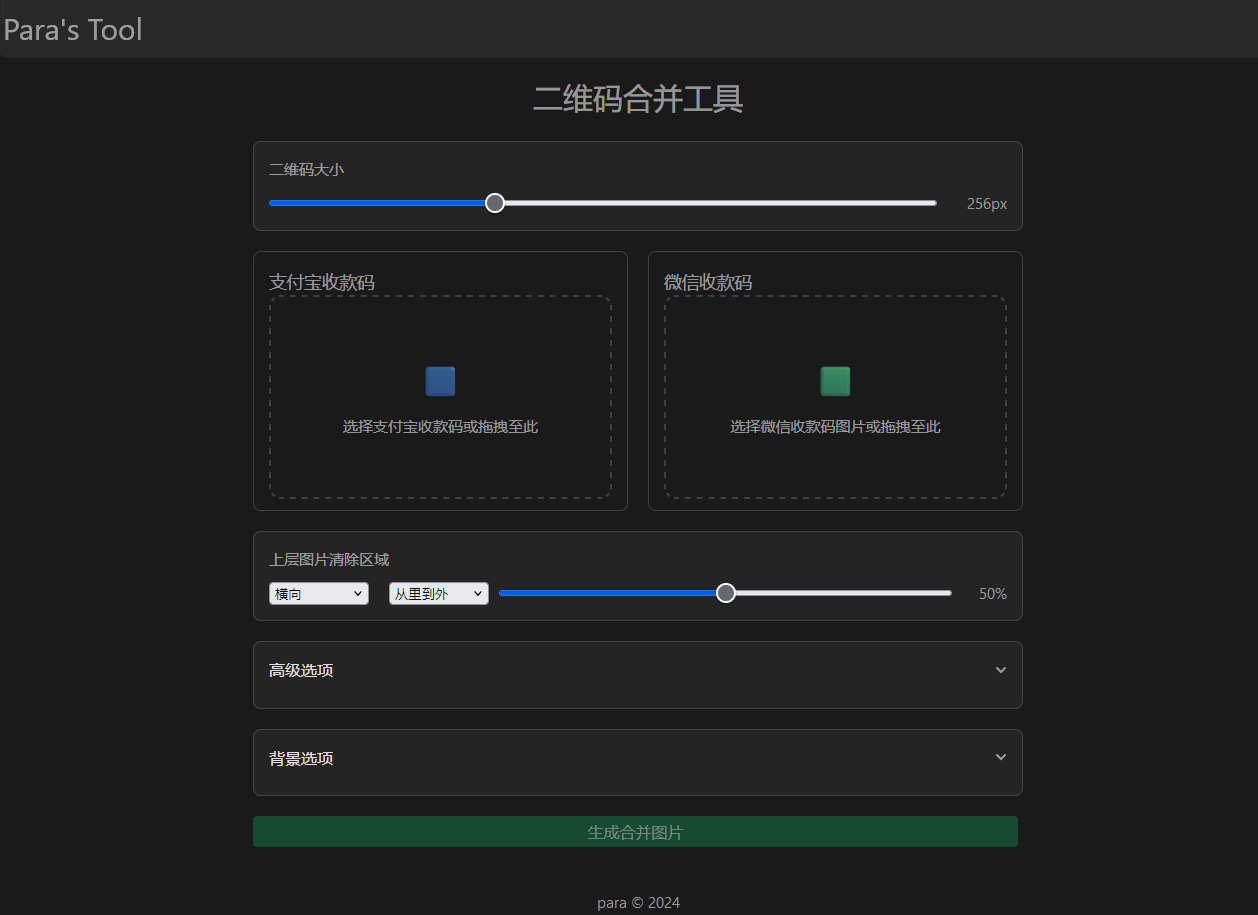Click the para © 2024 footer text
Screen dimensions: 1258x915
click(638, 903)
